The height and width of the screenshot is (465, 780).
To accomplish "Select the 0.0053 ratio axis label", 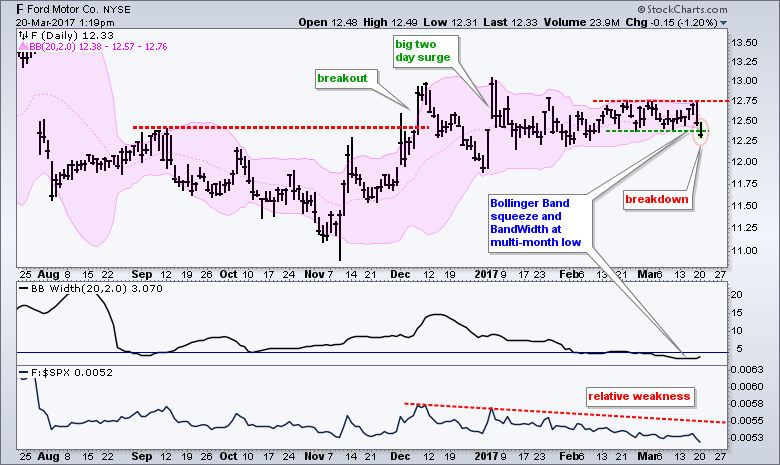I will [747, 438].
